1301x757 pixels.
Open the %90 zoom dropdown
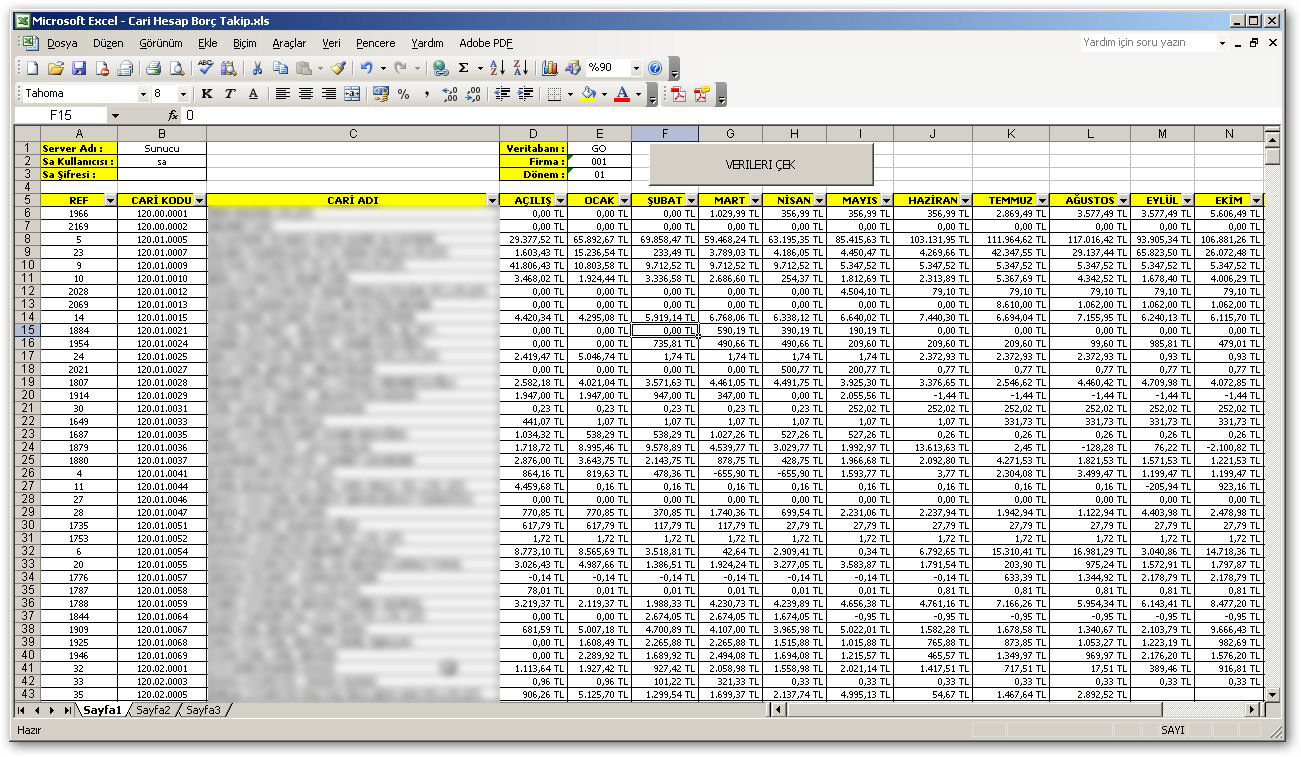click(x=636, y=68)
